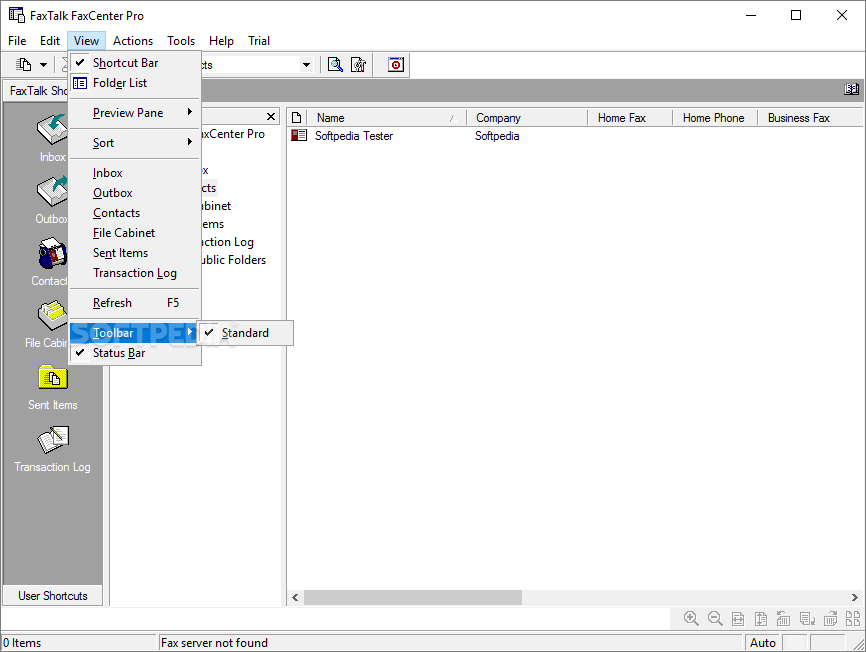
Task: Open the New item dropdown arrow
Action: [43, 65]
